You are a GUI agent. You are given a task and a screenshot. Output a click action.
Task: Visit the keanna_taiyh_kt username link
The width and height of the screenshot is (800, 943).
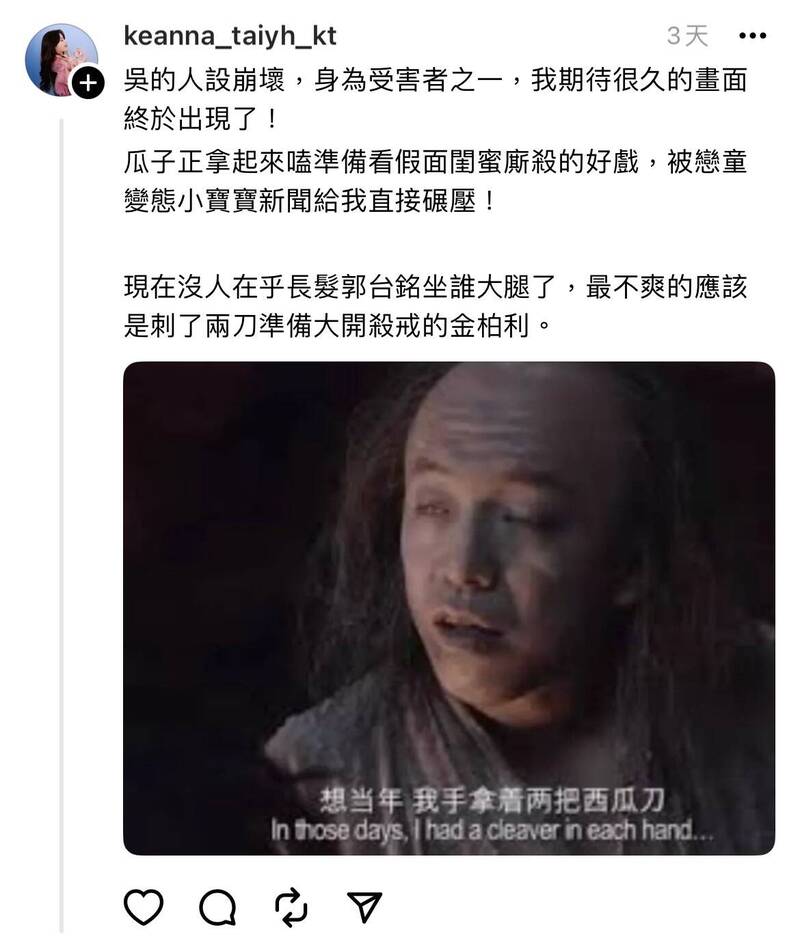(230, 37)
